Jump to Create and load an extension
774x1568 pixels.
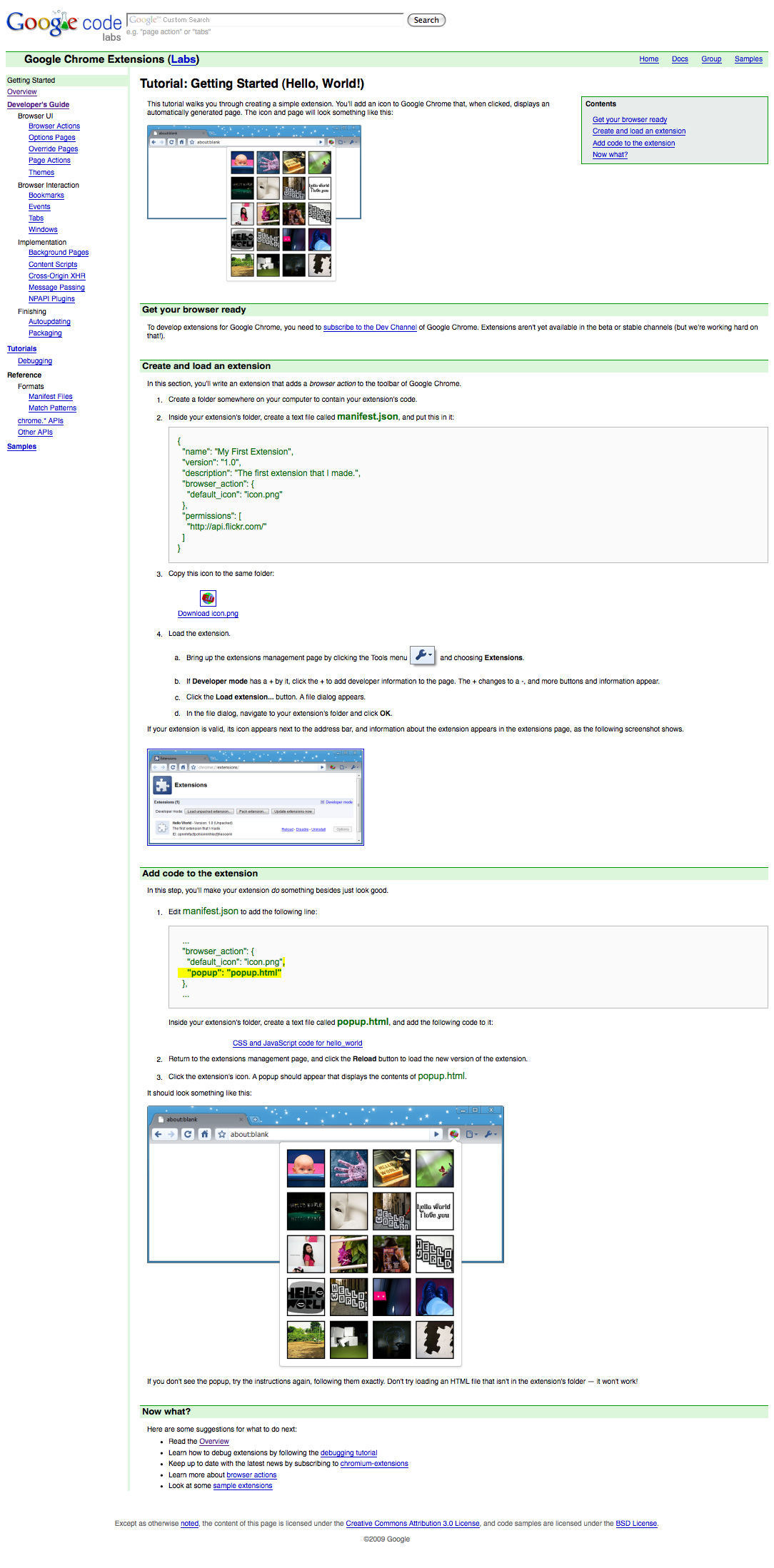click(x=639, y=131)
